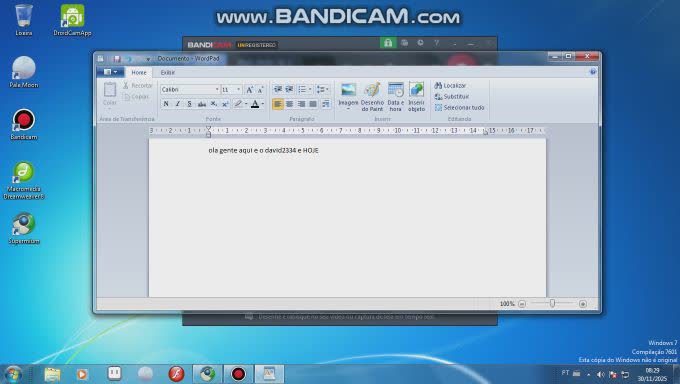This screenshot has width=680, height=384.
Task: Click the volume icon in system tray
Action: click(x=601, y=374)
